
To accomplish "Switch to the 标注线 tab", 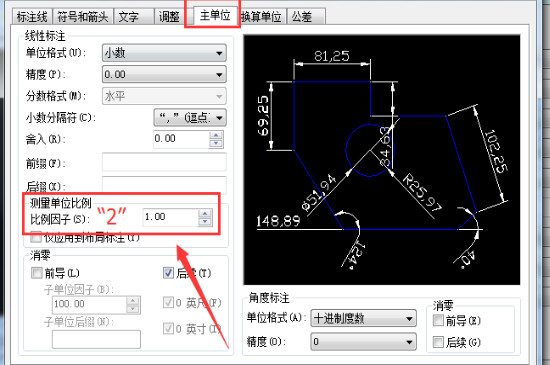I will coord(32,16).
